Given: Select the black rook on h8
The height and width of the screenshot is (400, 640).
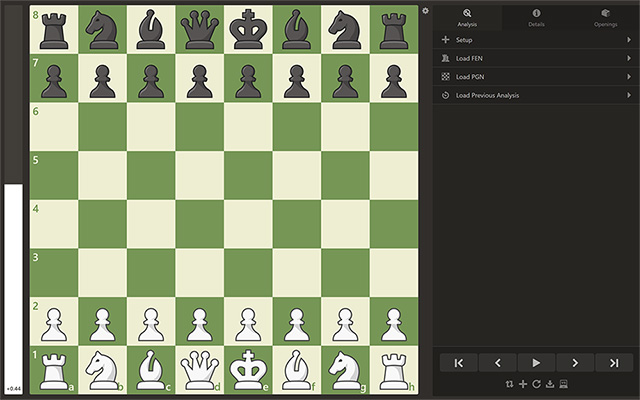Looking at the screenshot, I should pyautogui.click(x=394, y=29).
